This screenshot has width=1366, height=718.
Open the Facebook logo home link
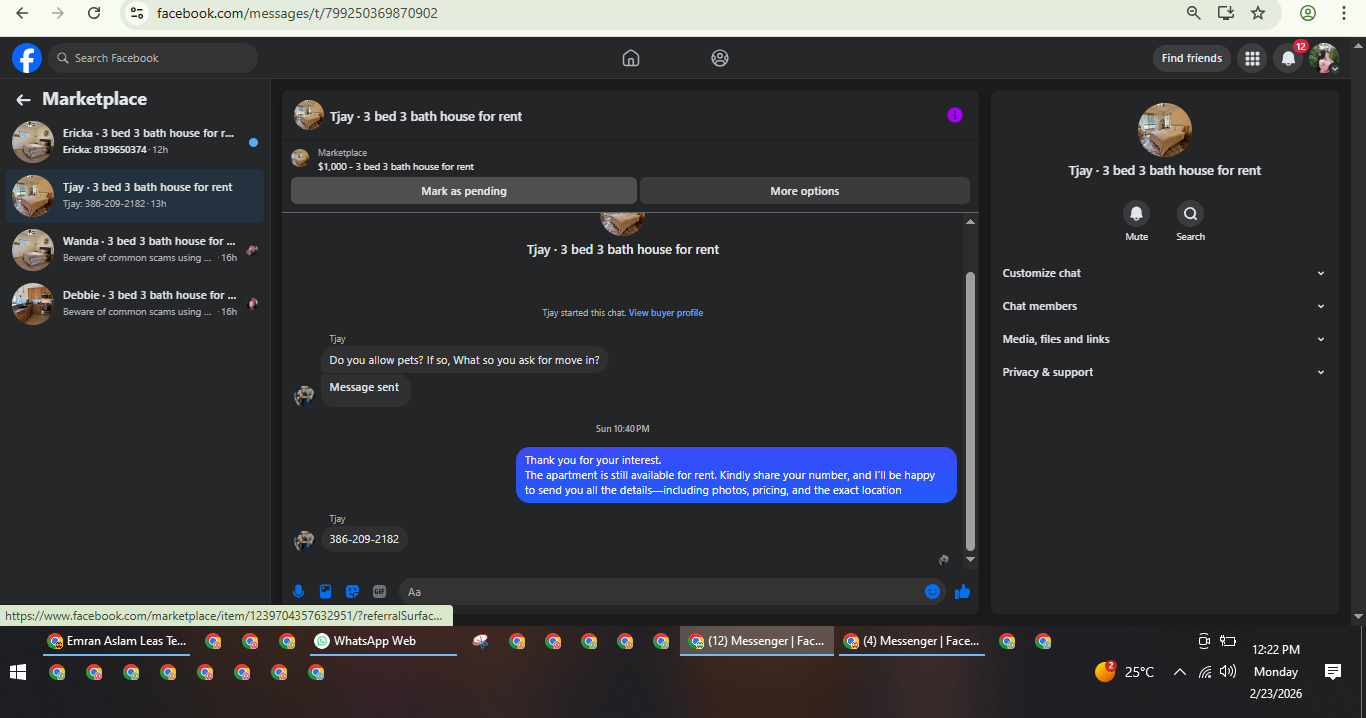tap(26, 58)
